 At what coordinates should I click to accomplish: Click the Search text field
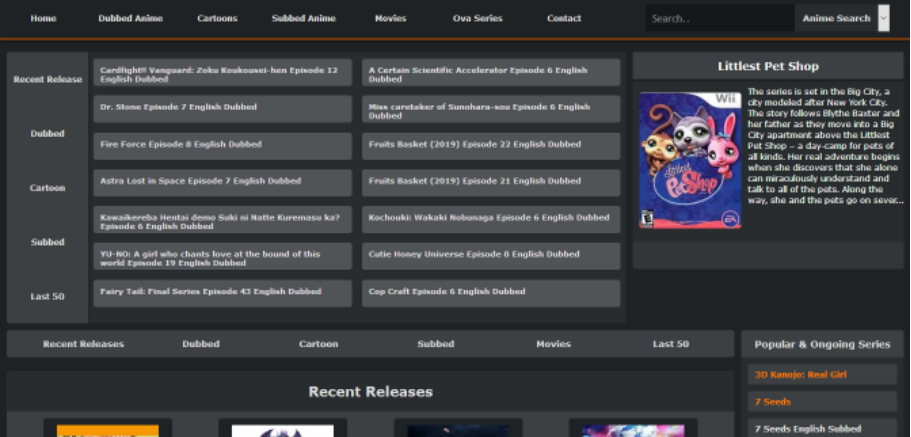(x=720, y=18)
